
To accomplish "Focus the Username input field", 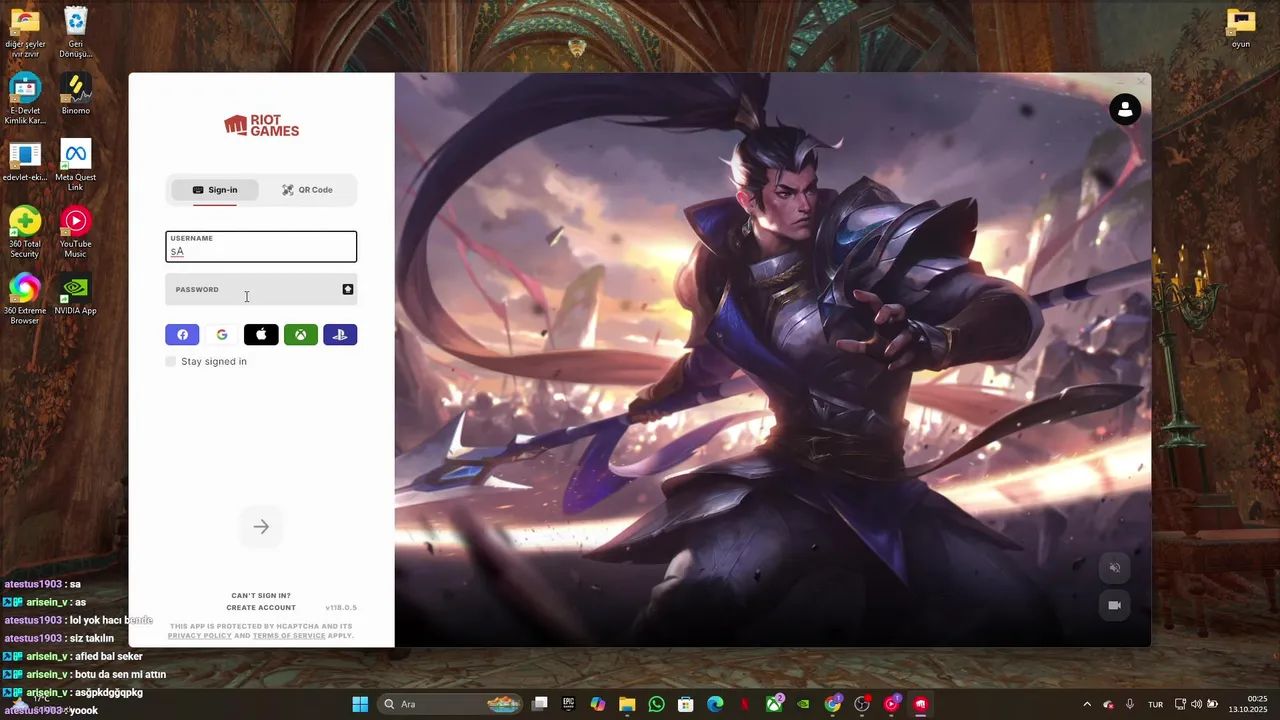I will pos(261,246).
